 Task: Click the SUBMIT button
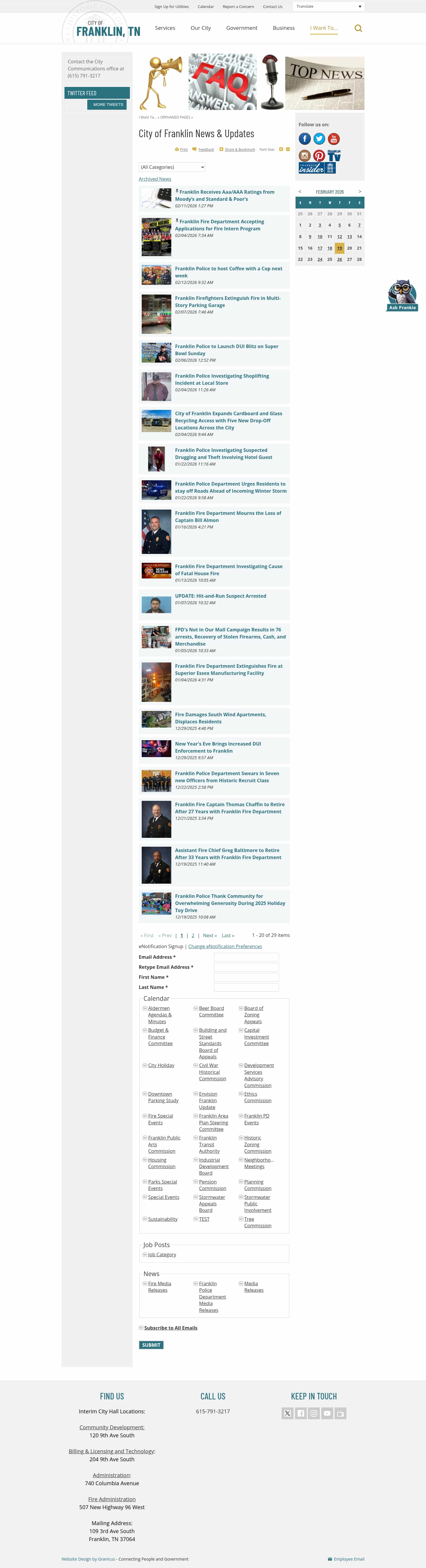(x=151, y=1345)
